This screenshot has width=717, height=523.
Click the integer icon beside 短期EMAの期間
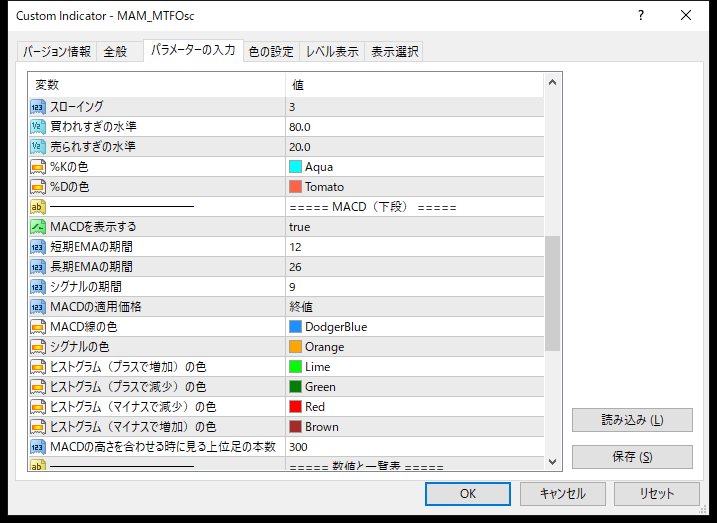coord(38,247)
